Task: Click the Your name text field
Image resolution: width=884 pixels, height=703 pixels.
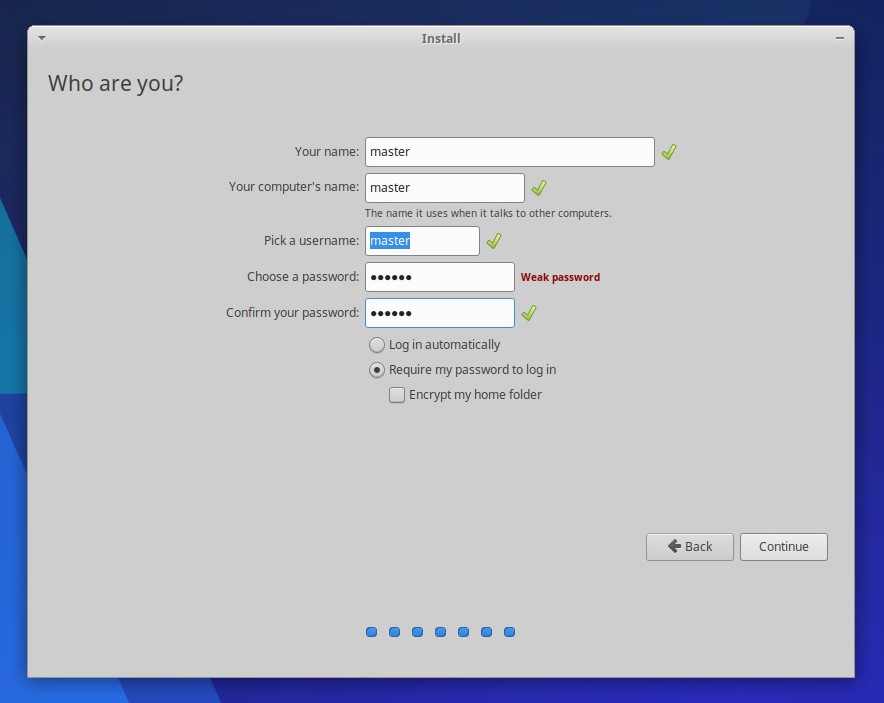Action: [x=510, y=152]
